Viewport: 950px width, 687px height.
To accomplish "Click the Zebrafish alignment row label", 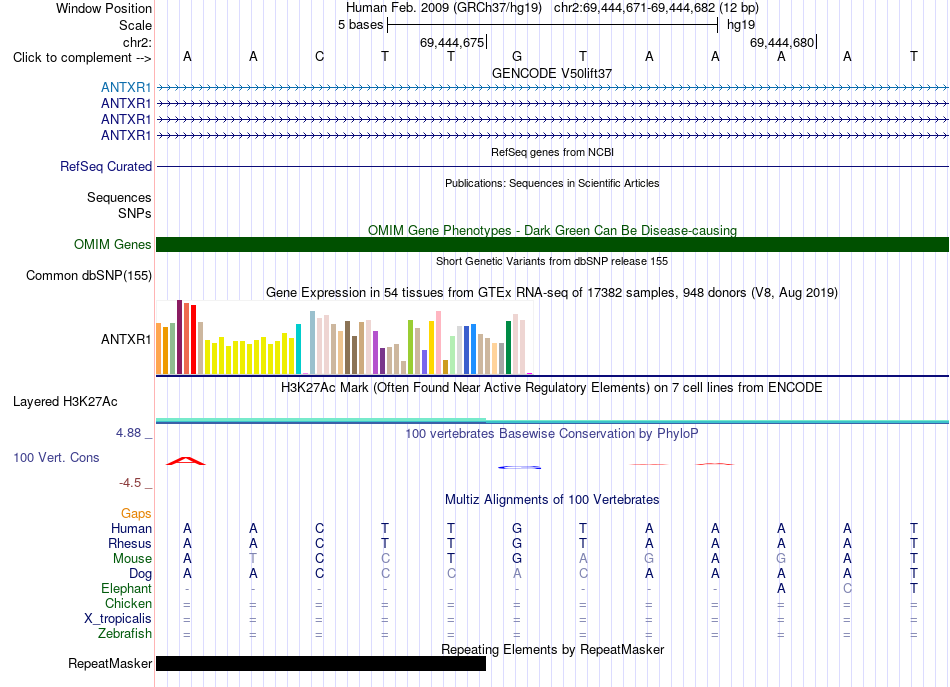I will coord(125,633).
